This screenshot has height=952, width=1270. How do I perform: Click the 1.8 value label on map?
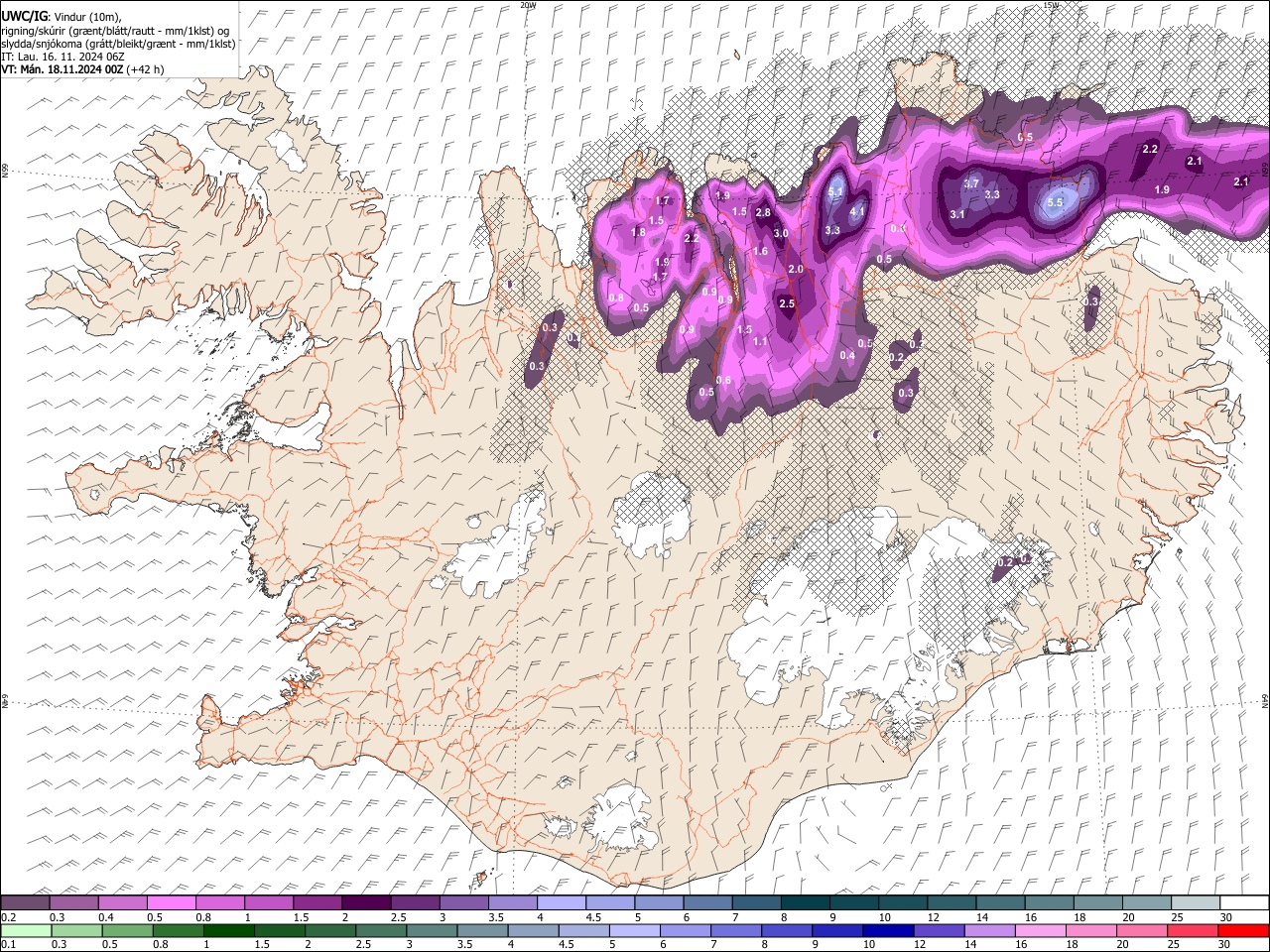[638, 232]
